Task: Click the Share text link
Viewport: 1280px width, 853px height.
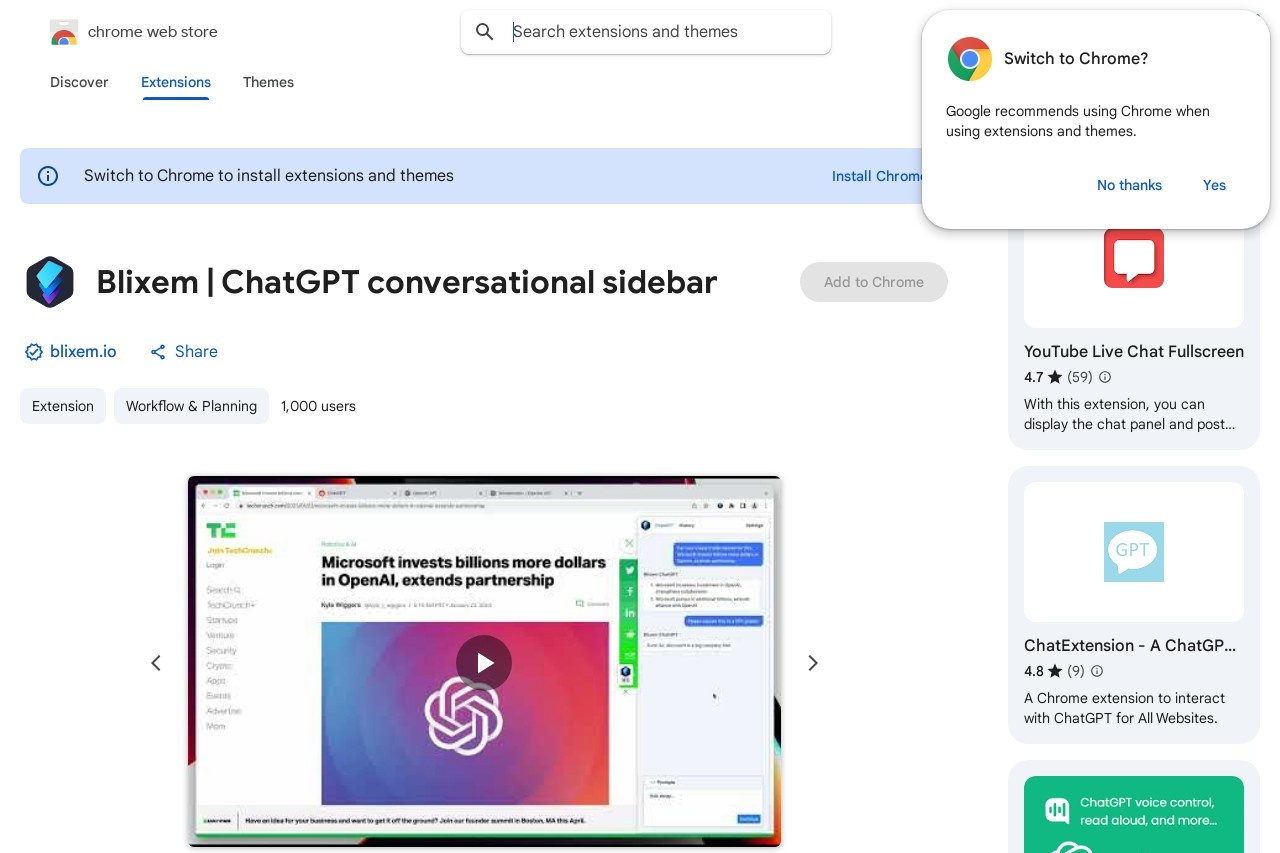Action: (x=196, y=352)
